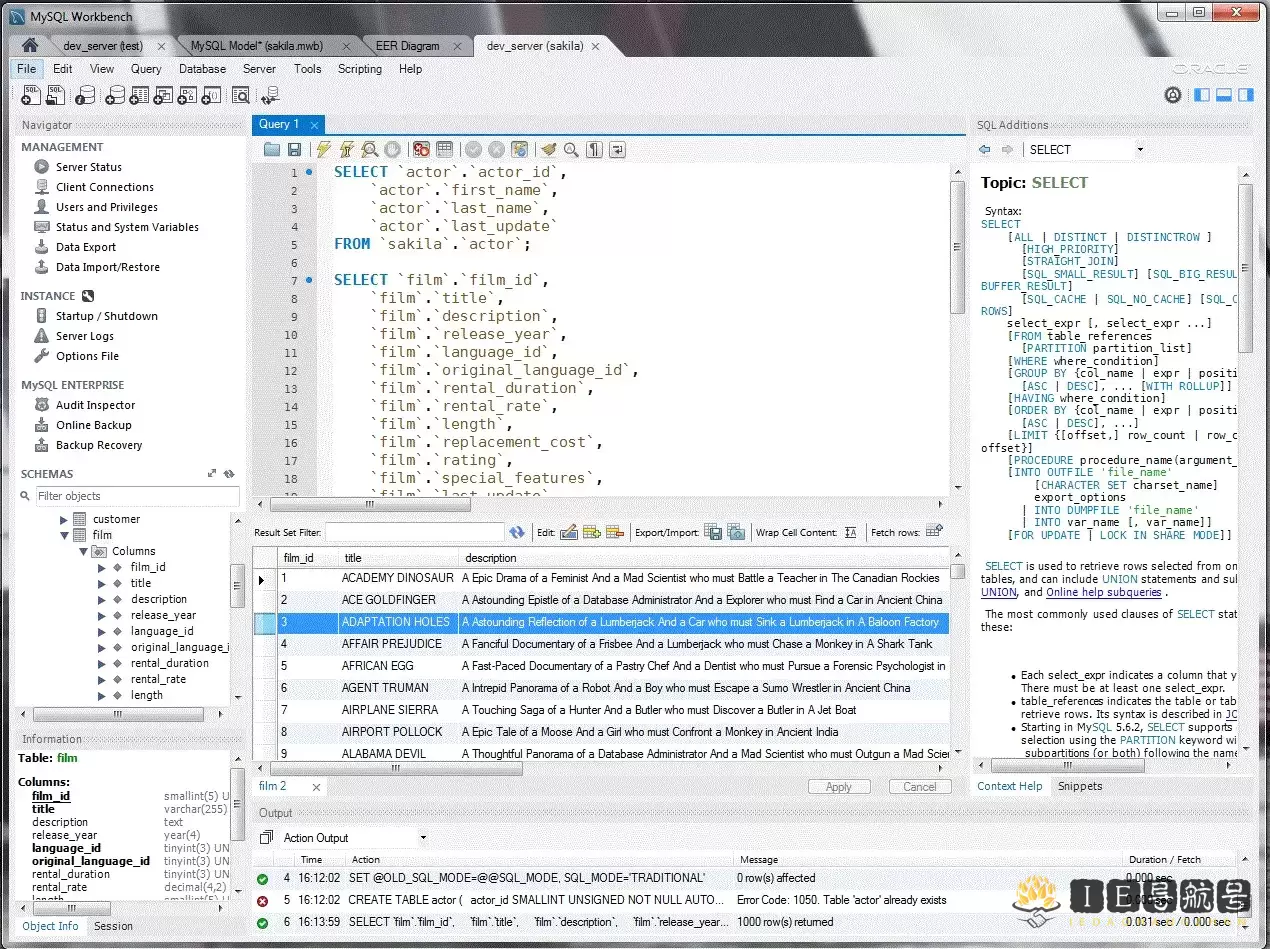
Task: Expand the length column node
Action: 101,695
